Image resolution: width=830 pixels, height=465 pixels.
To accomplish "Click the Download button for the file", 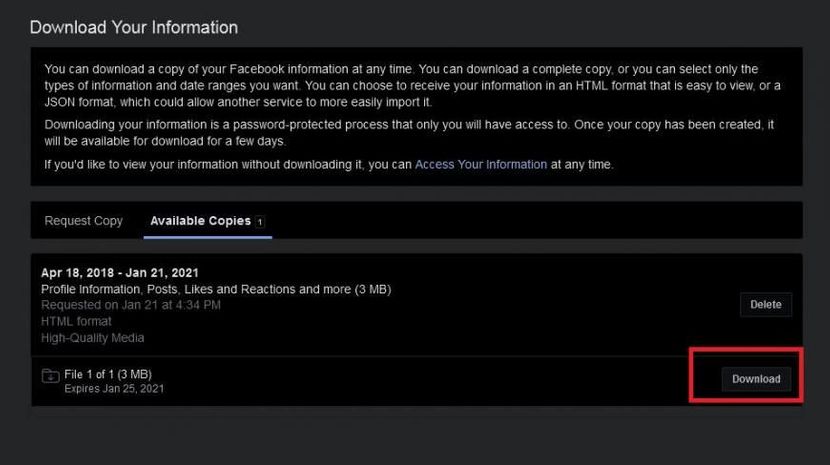I will pos(756,379).
